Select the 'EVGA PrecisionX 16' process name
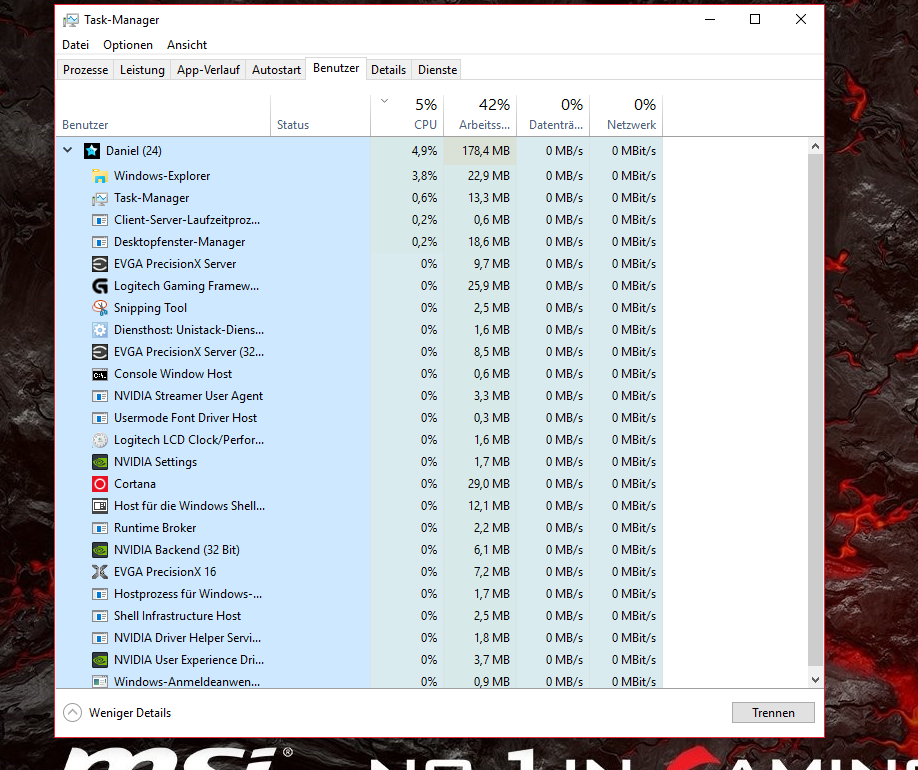Screen dimensions: 918x770 click(165, 572)
